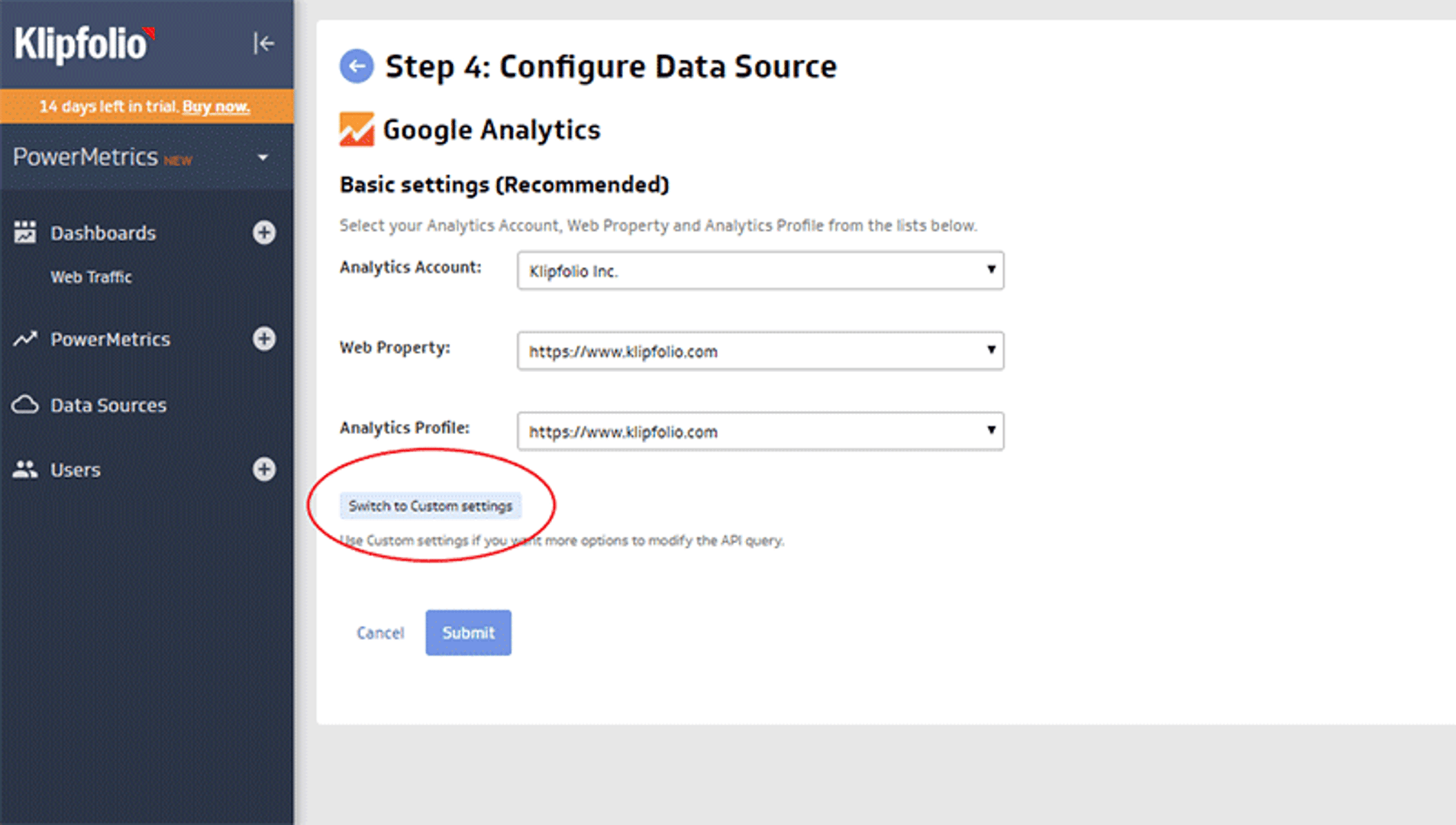The width and height of the screenshot is (1456, 825).
Task: Open Data Sources via cloud icon
Action: click(x=25, y=405)
